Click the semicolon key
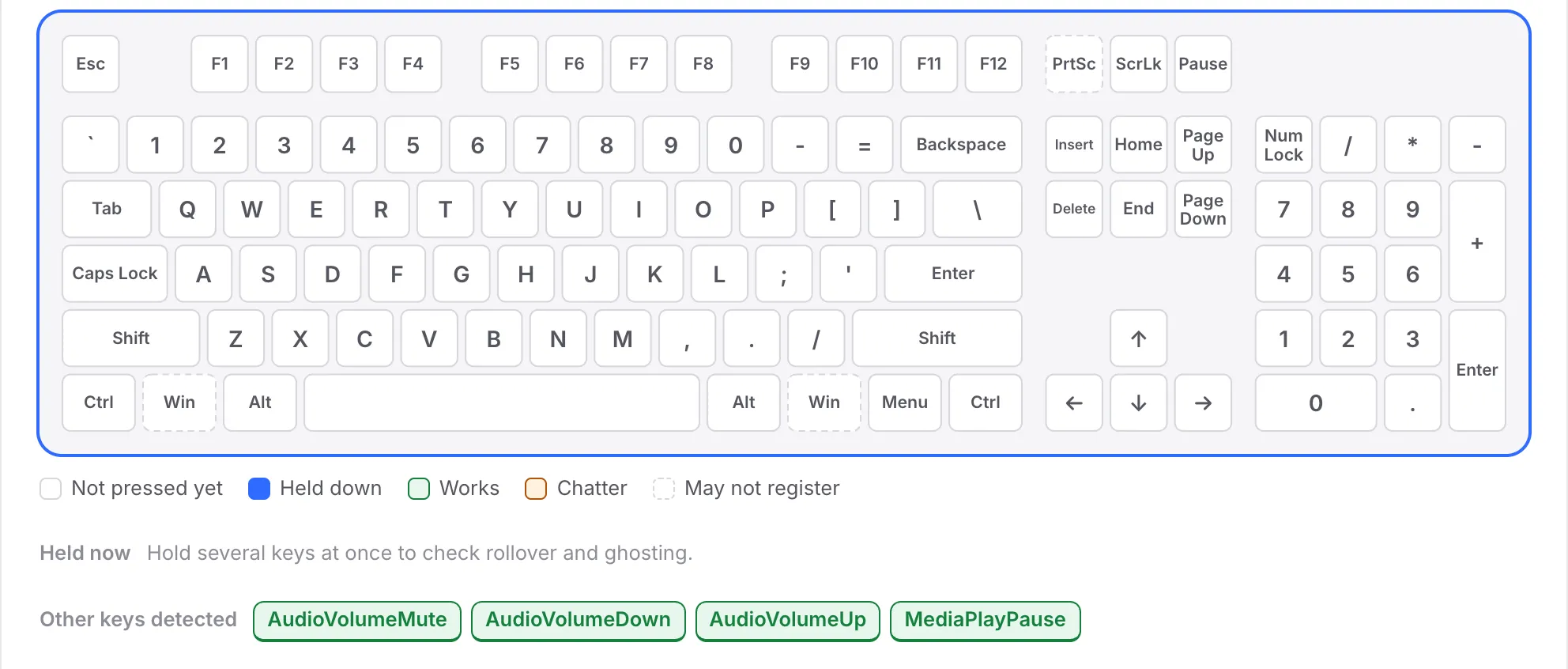 [x=784, y=274]
